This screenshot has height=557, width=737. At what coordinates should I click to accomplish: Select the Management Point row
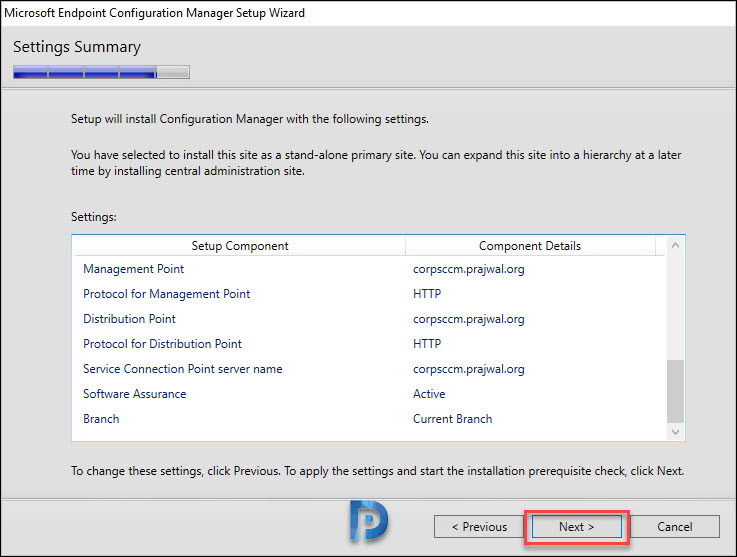point(369,269)
